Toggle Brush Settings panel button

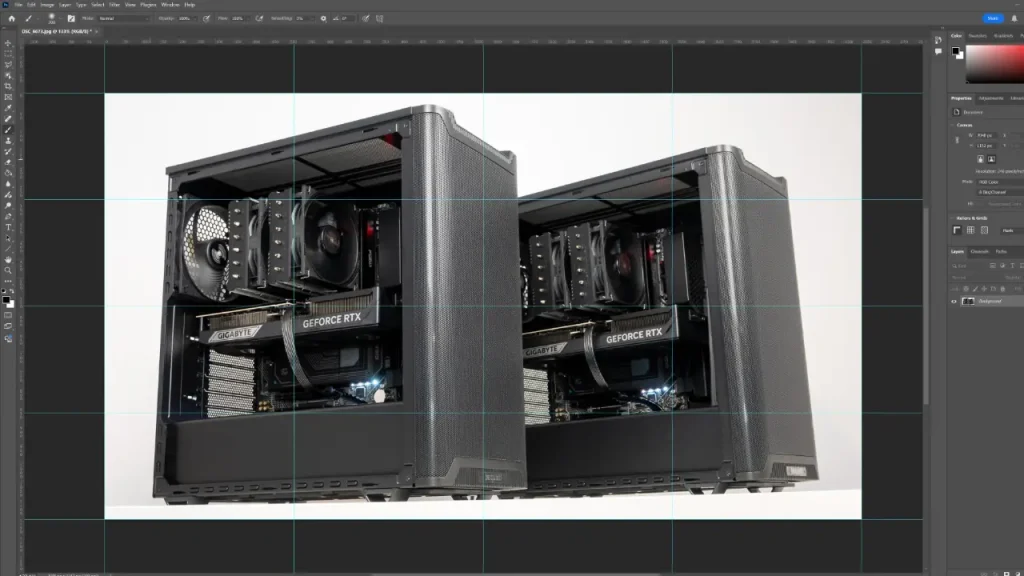[x=71, y=18]
